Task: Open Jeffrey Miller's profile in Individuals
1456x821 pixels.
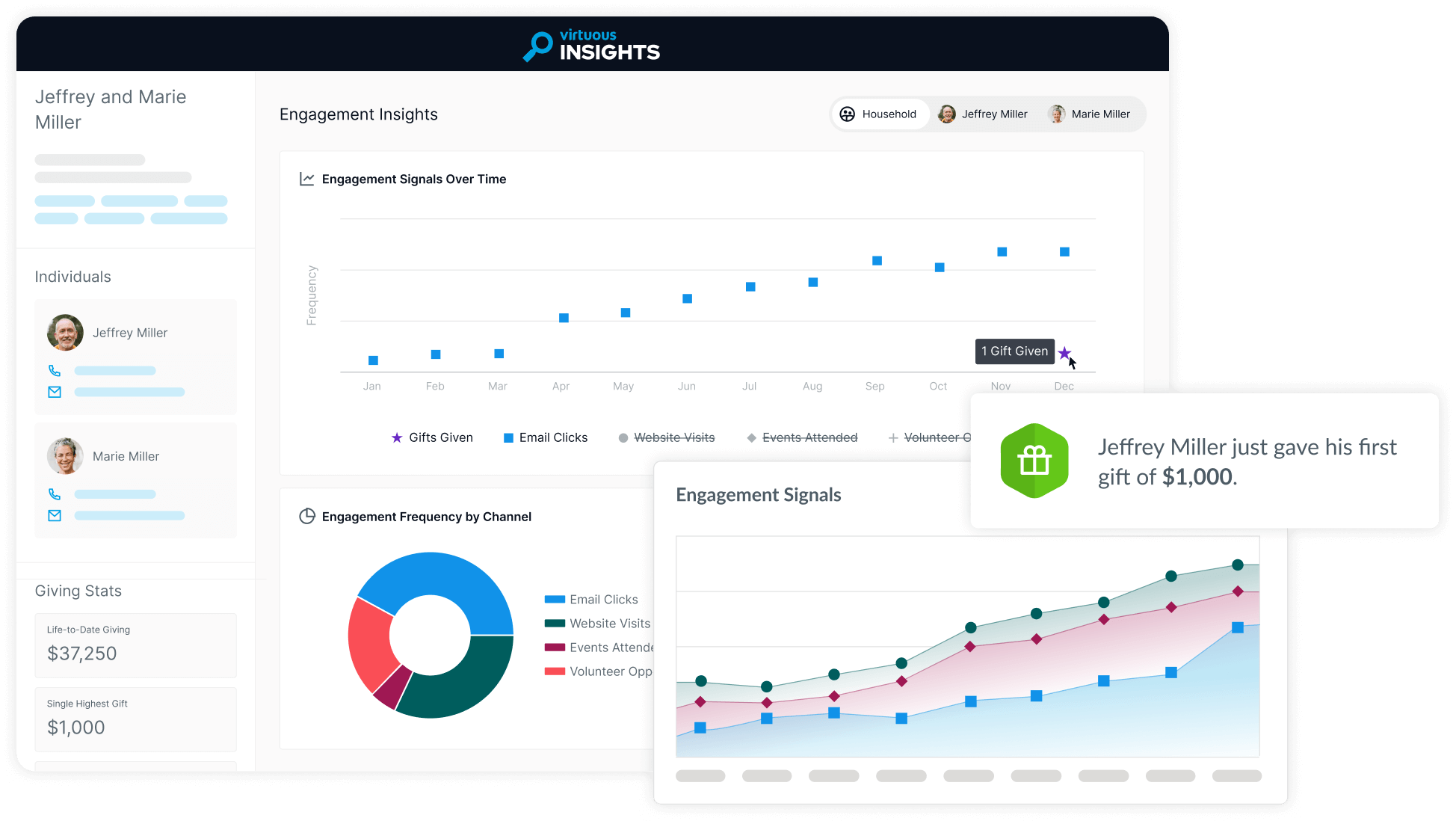Action: [x=129, y=333]
